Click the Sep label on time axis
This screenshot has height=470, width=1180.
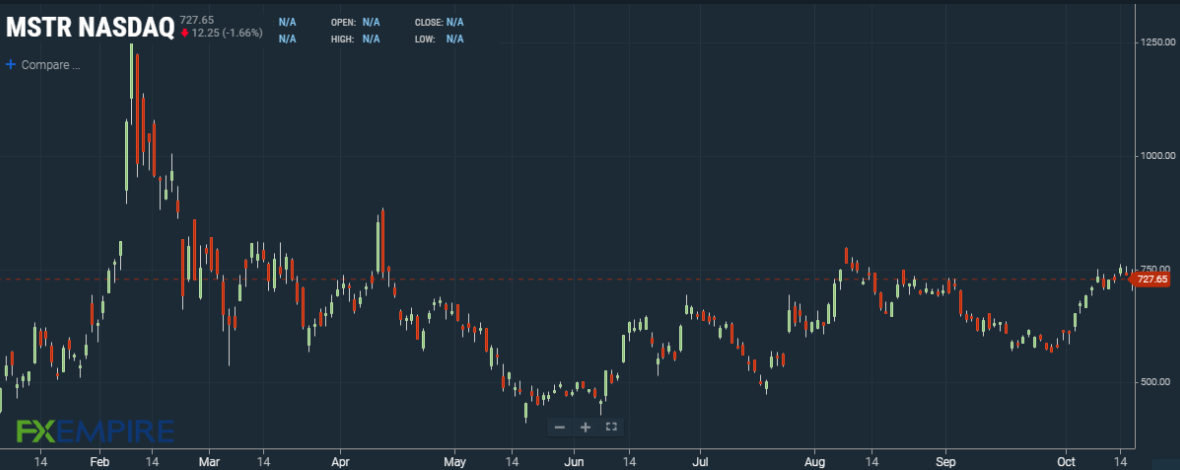coord(946,460)
